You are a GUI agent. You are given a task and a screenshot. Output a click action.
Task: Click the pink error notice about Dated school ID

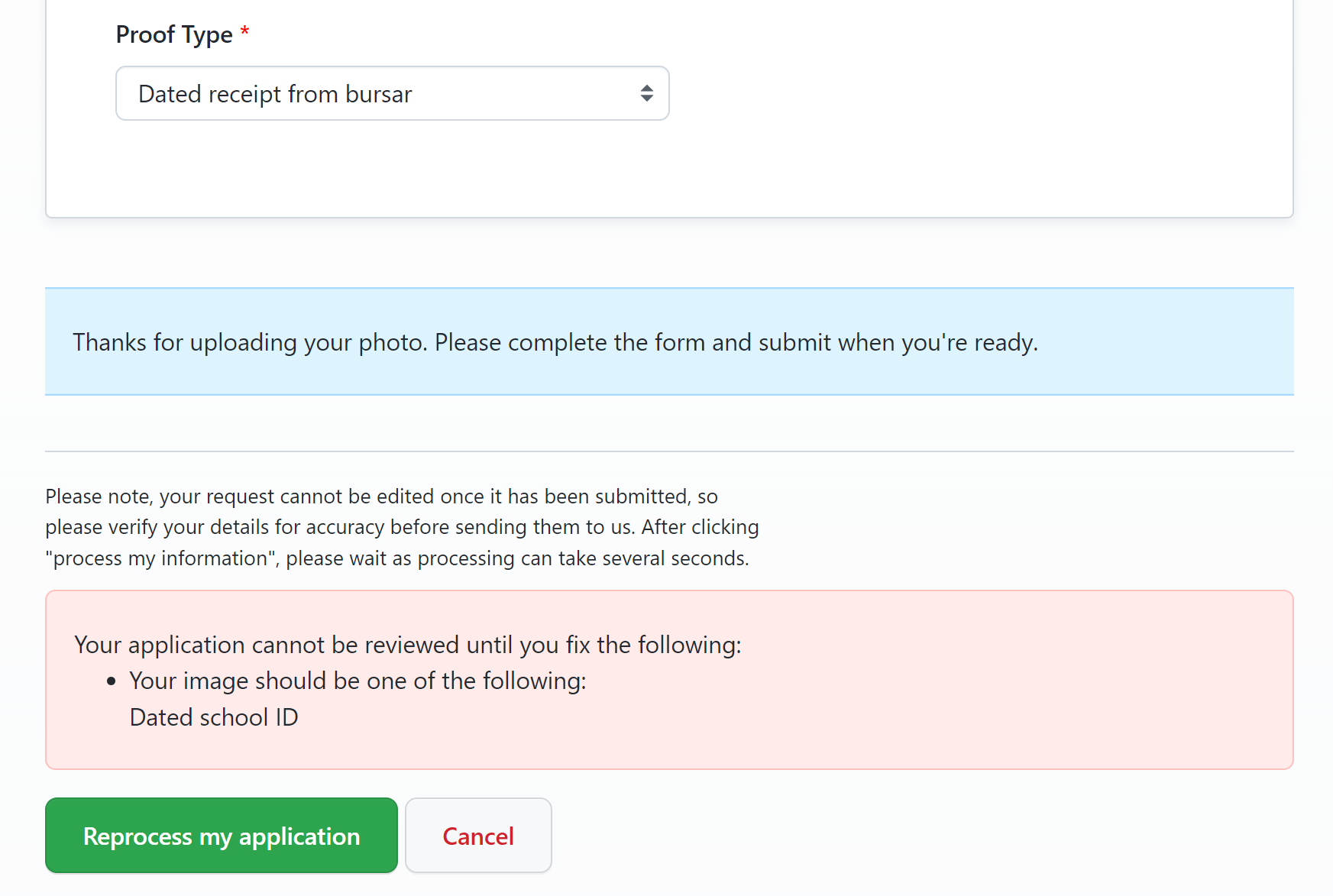click(668, 678)
